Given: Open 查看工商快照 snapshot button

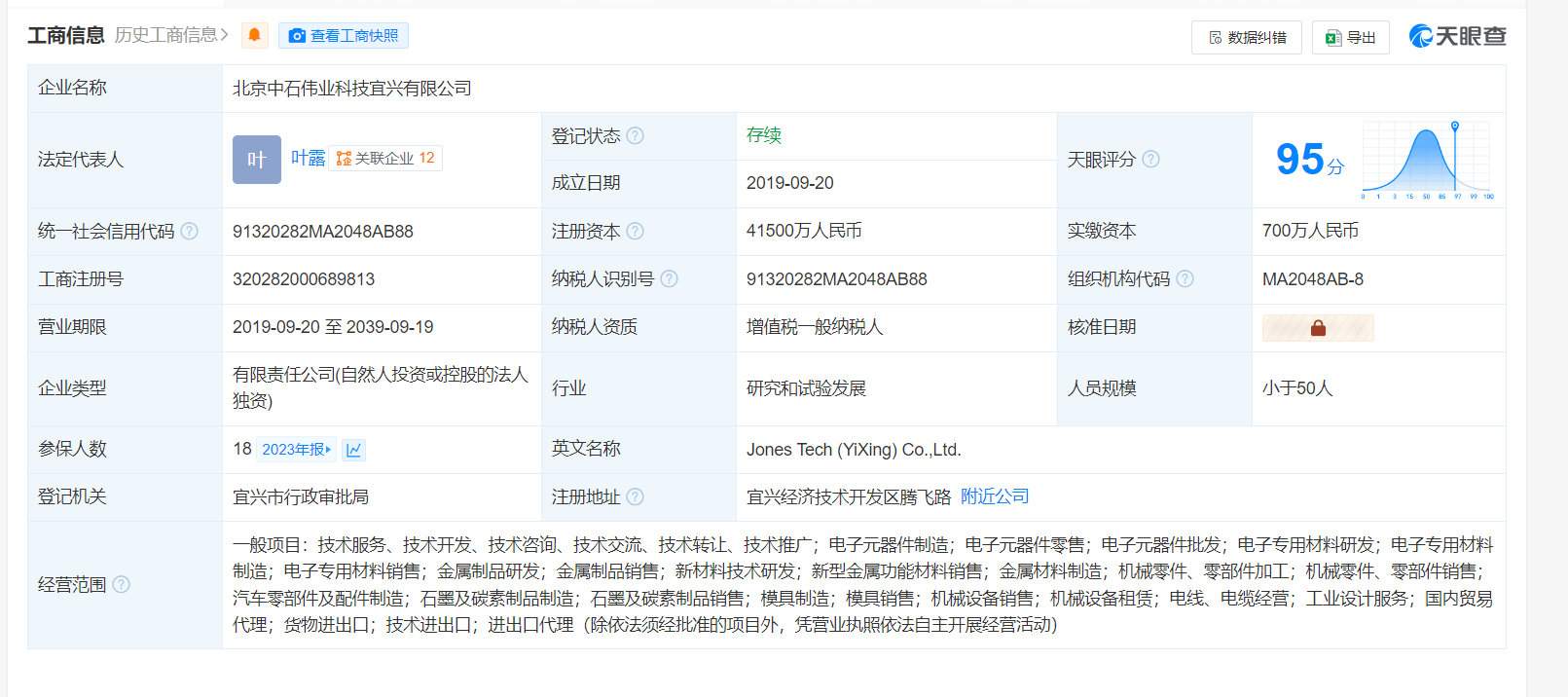Looking at the screenshot, I should (x=344, y=35).
